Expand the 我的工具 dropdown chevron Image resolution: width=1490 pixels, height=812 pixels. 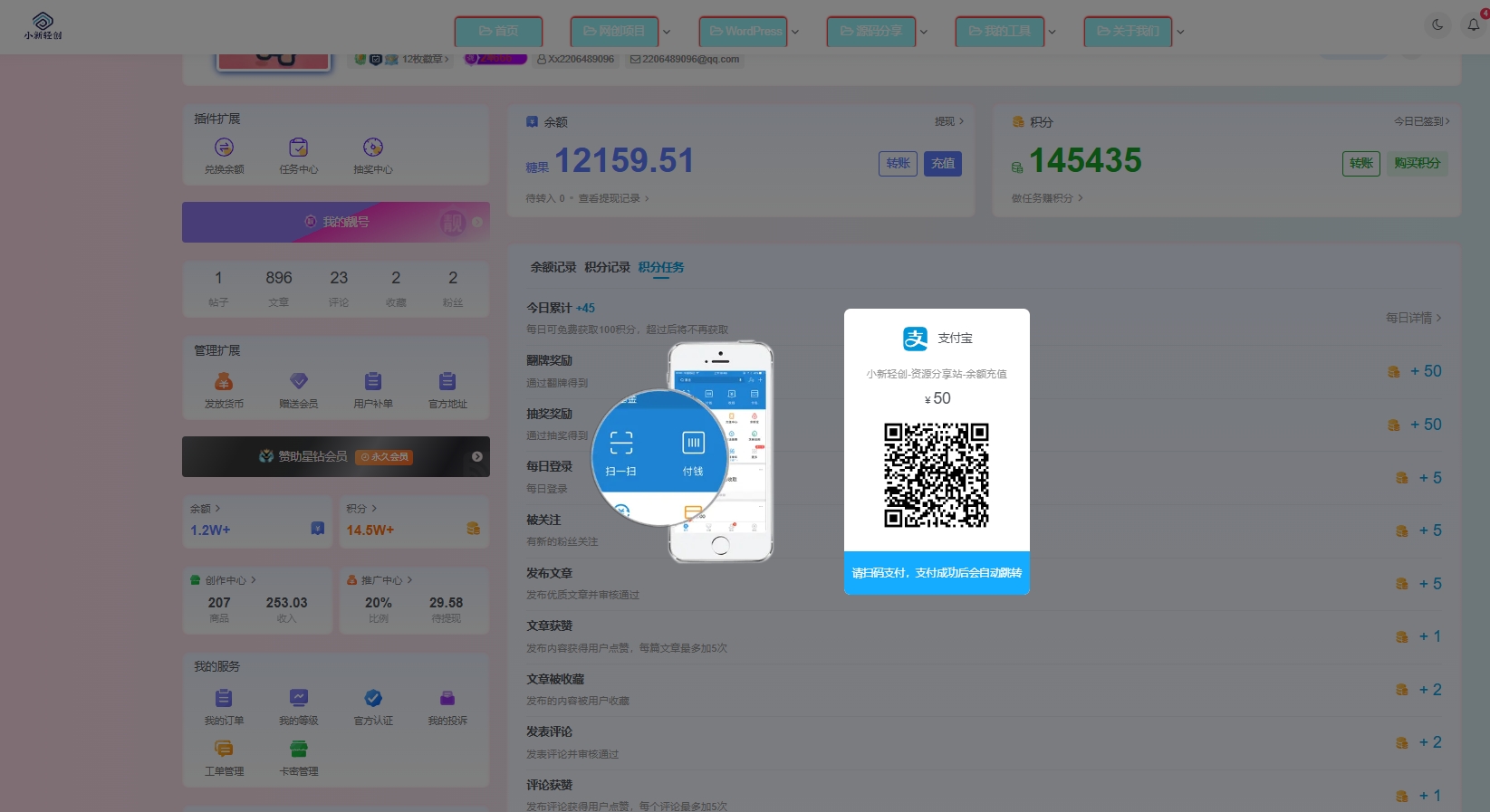point(1053,32)
